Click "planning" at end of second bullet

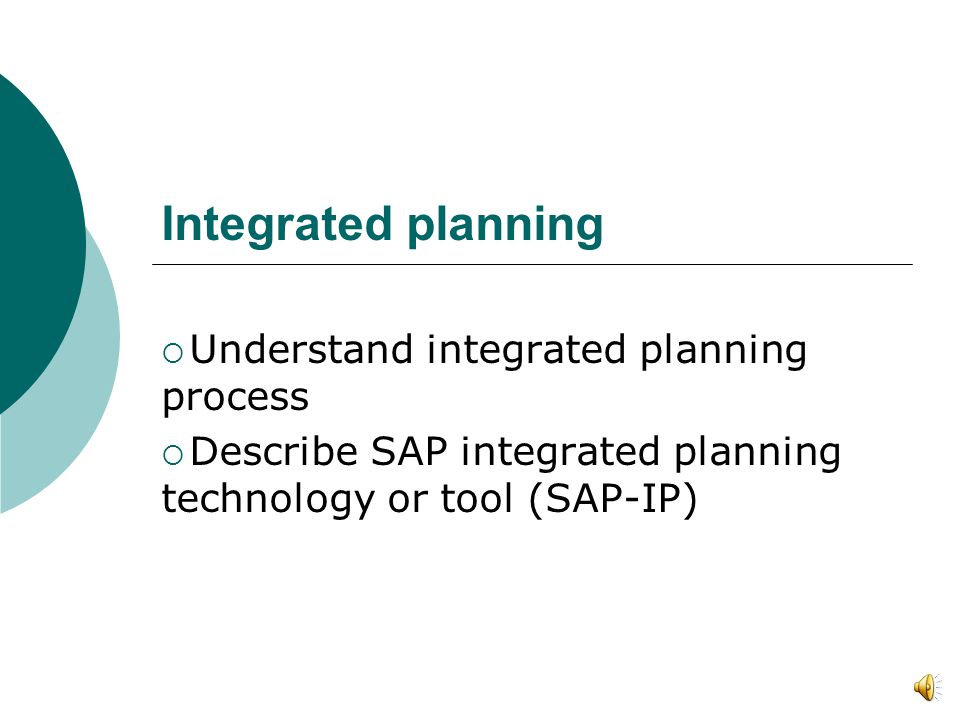coord(757,454)
